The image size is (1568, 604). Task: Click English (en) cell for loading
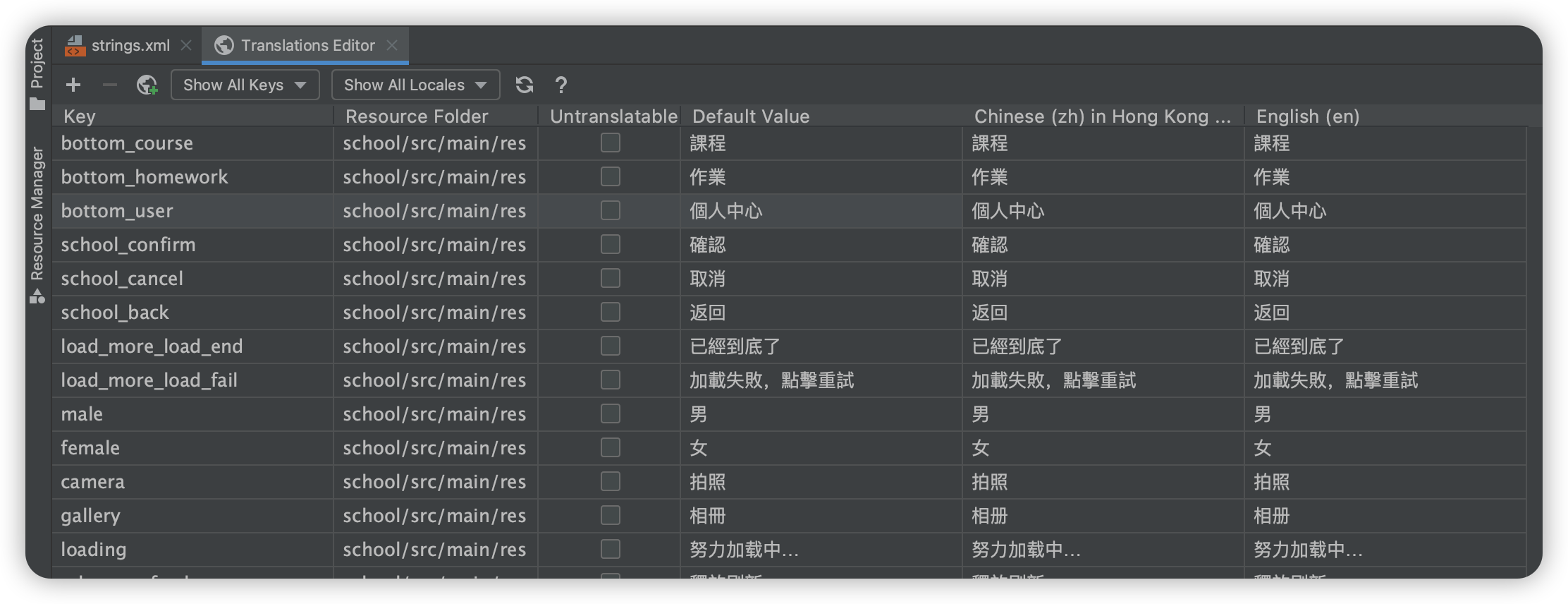1386,550
